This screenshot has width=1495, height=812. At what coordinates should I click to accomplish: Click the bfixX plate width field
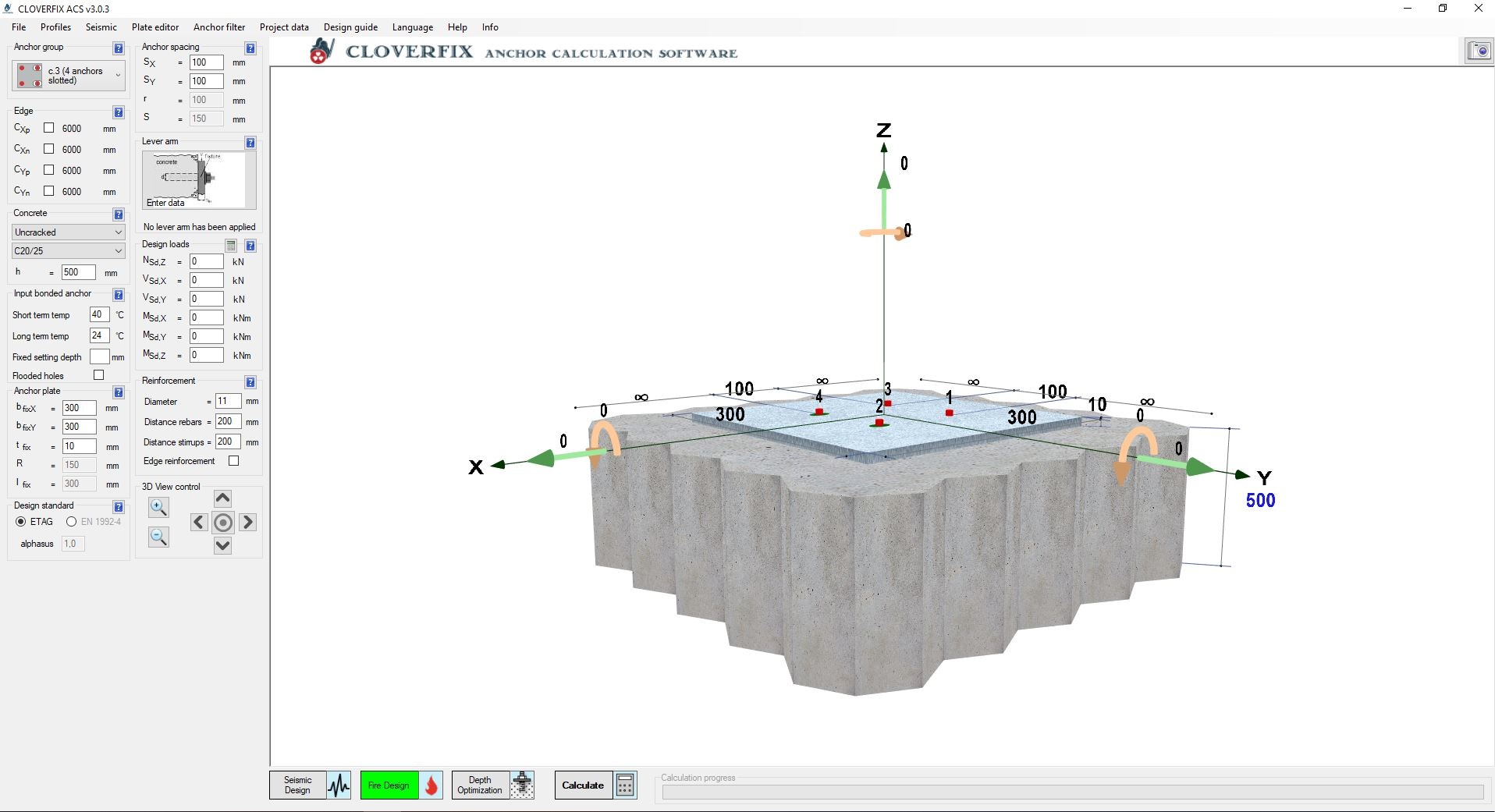(79, 408)
